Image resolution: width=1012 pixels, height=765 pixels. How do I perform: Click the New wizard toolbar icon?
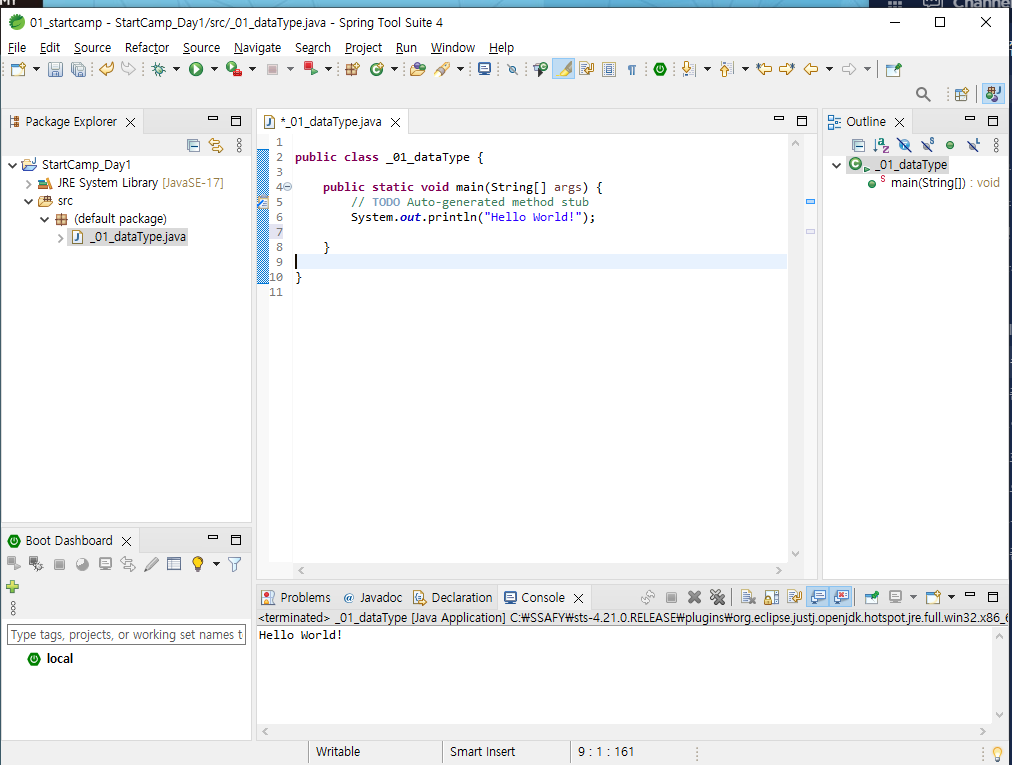18,69
